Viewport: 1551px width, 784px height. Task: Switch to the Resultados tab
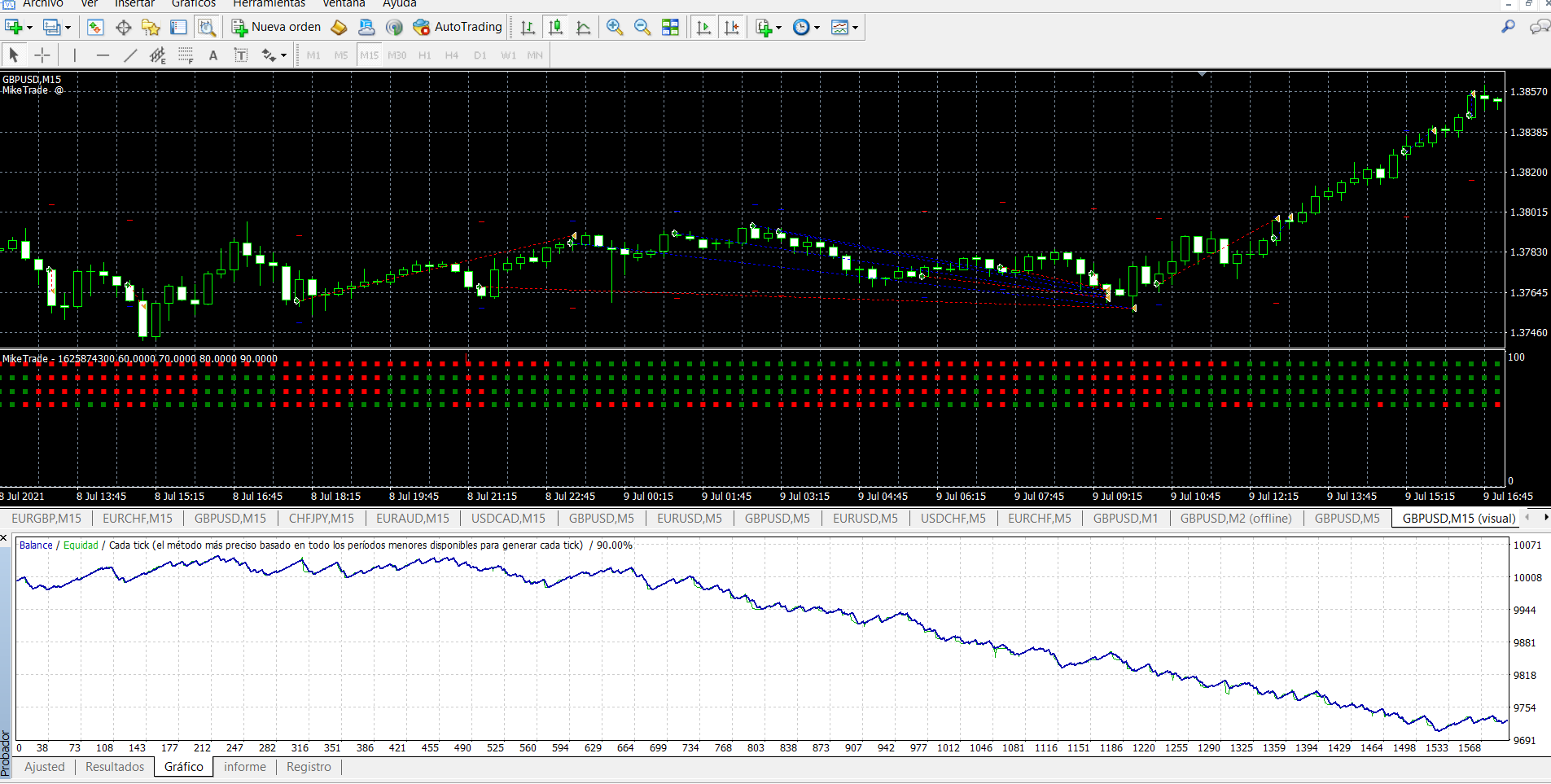(115, 767)
